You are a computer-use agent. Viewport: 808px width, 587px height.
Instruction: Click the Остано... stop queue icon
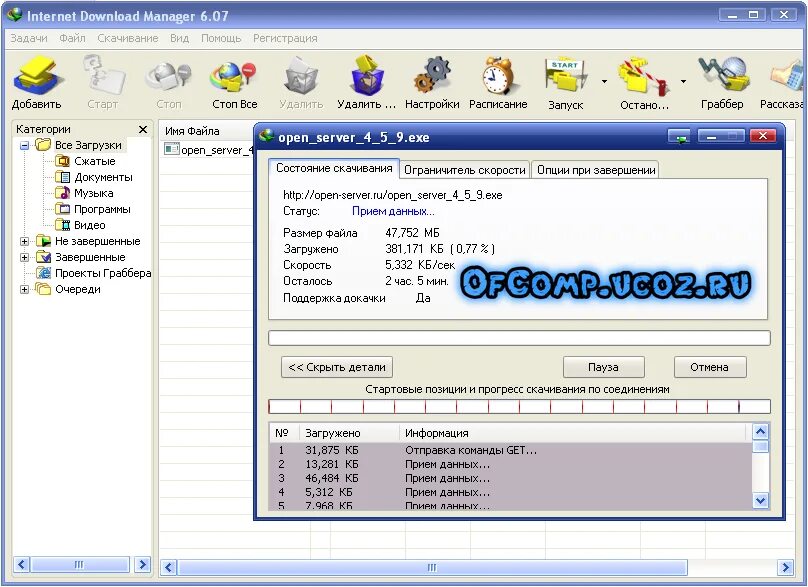pos(644,77)
